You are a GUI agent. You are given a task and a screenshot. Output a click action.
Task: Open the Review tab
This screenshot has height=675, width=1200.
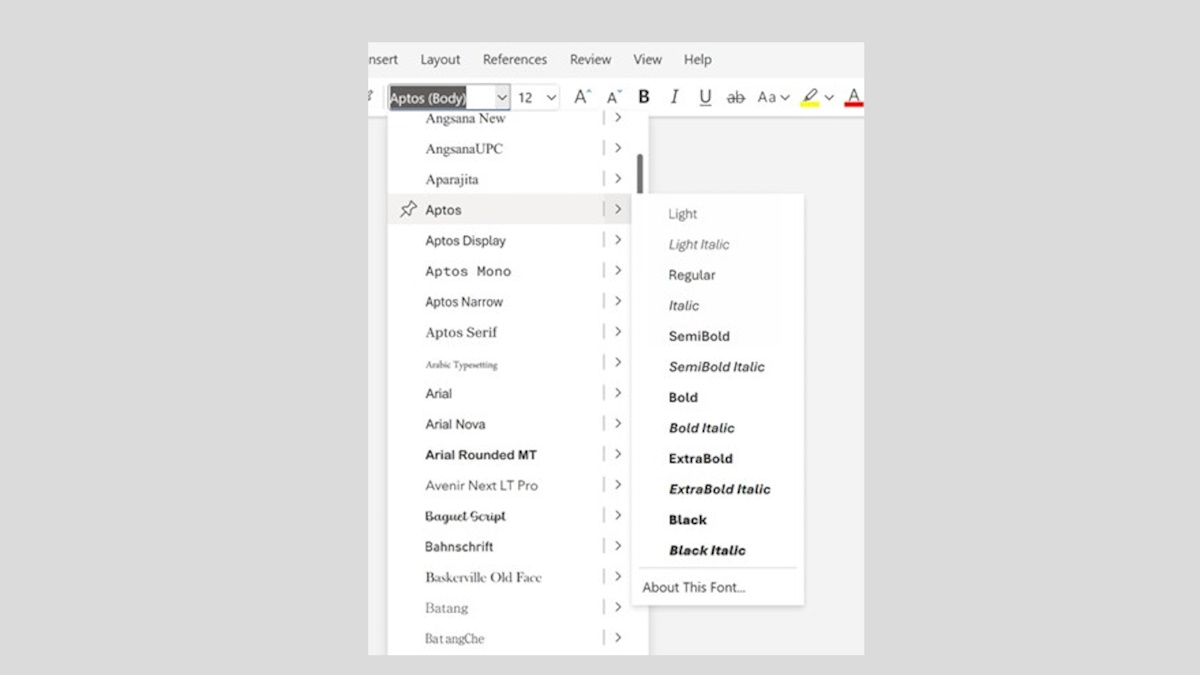pos(590,60)
